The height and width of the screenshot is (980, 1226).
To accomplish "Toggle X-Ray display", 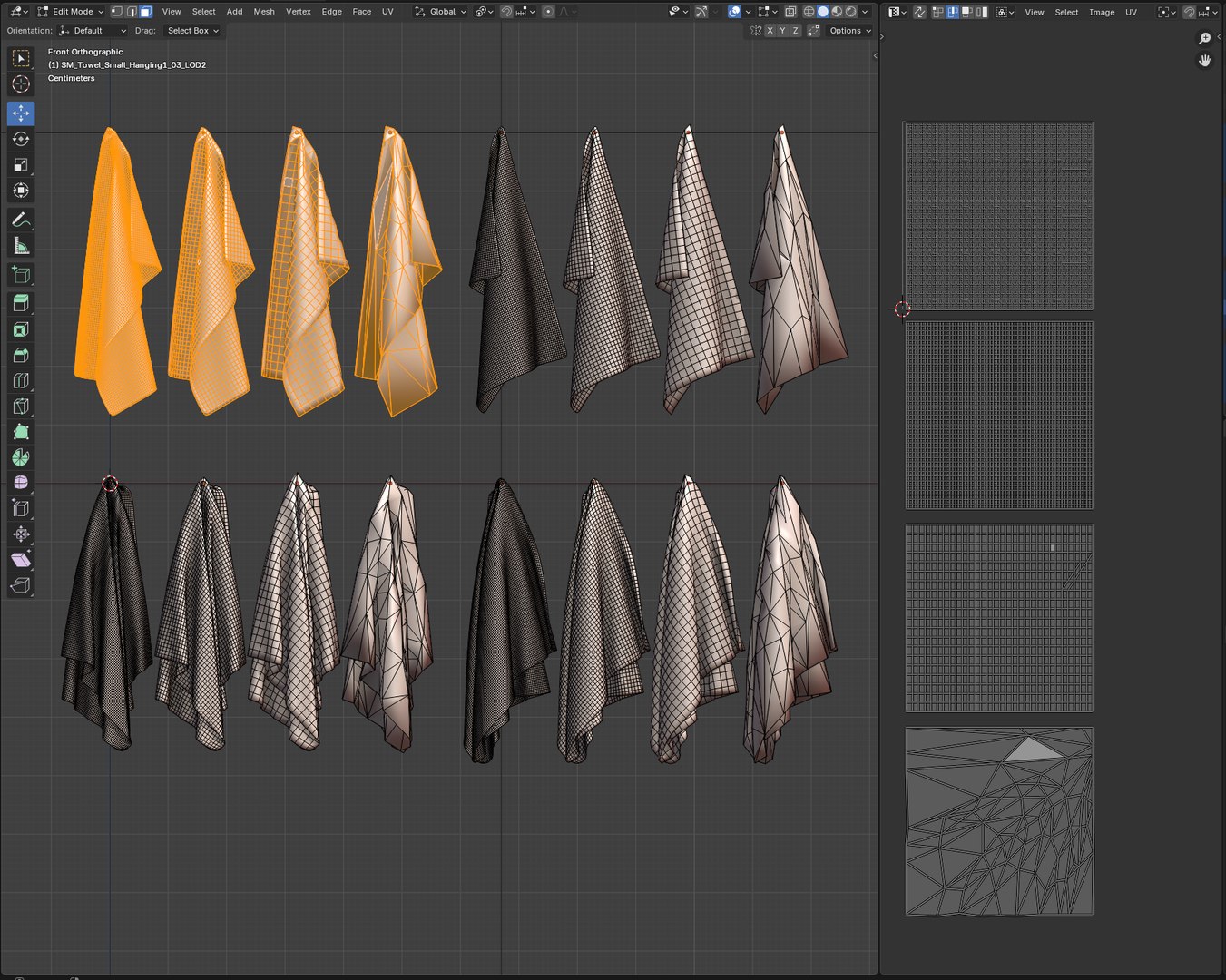I will pos(790,12).
